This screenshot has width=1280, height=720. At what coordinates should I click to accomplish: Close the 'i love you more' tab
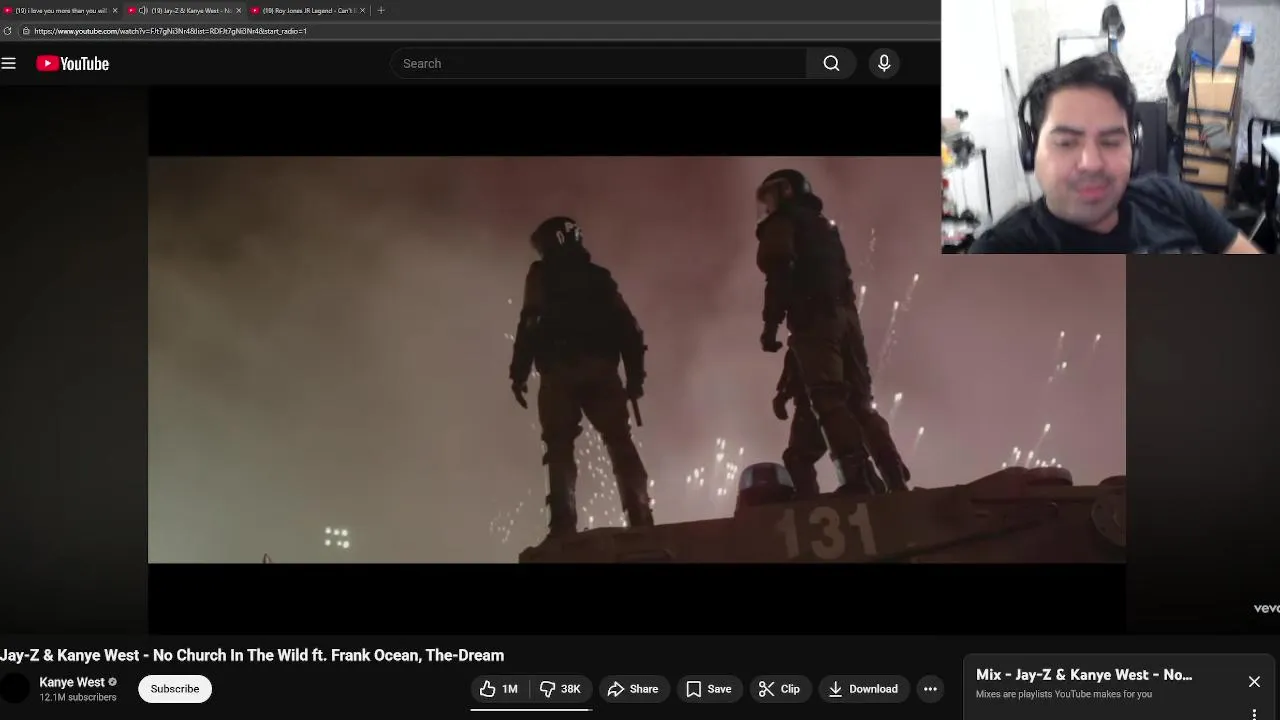(x=115, y=10)
